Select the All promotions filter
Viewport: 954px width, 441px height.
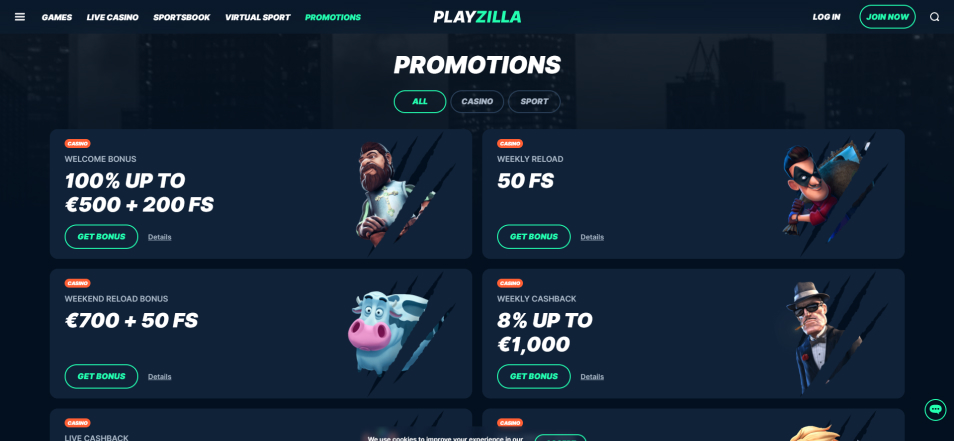tap(420, 102)
